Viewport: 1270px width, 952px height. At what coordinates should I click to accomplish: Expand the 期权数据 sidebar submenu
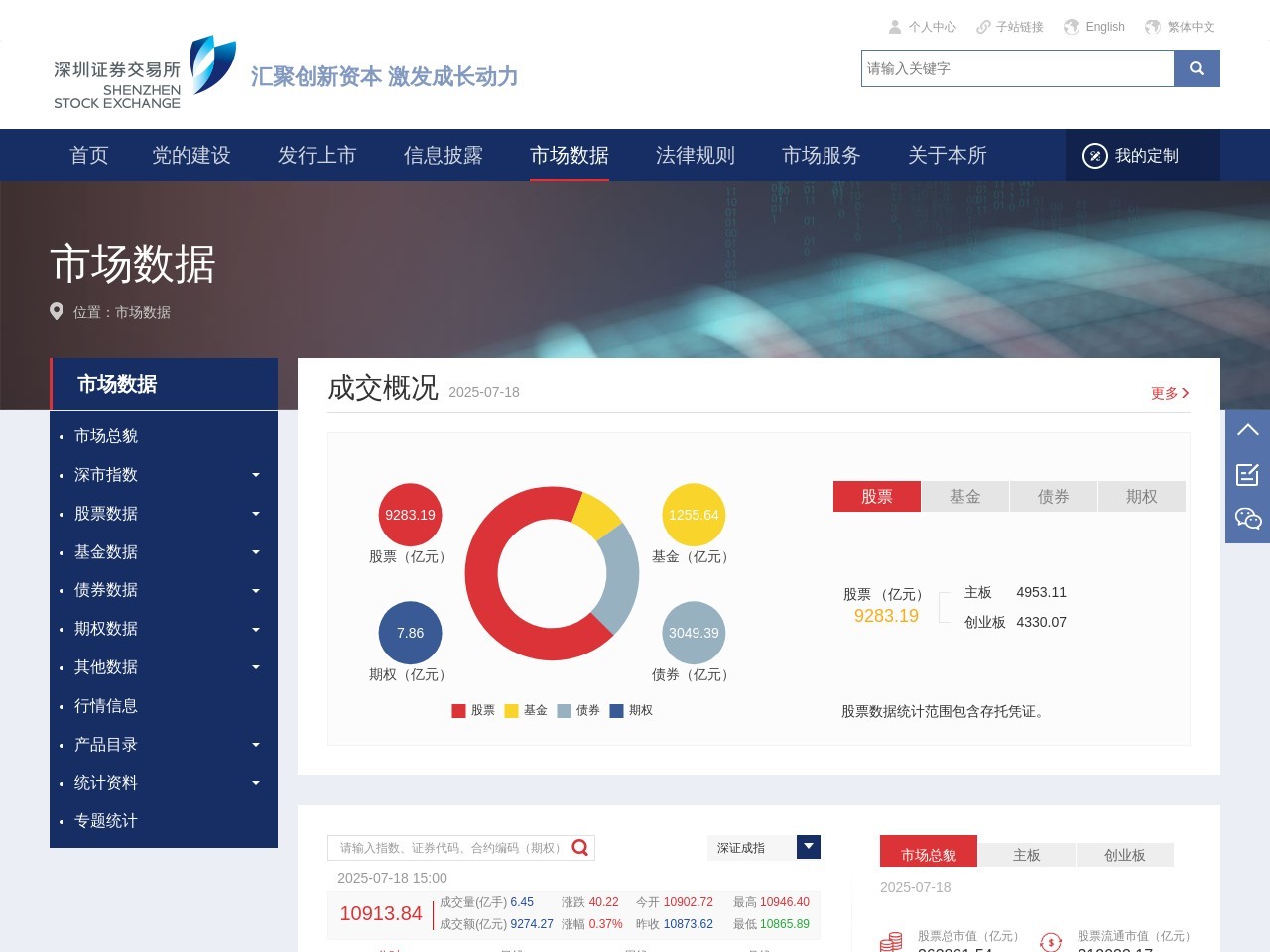pos(256,630)
